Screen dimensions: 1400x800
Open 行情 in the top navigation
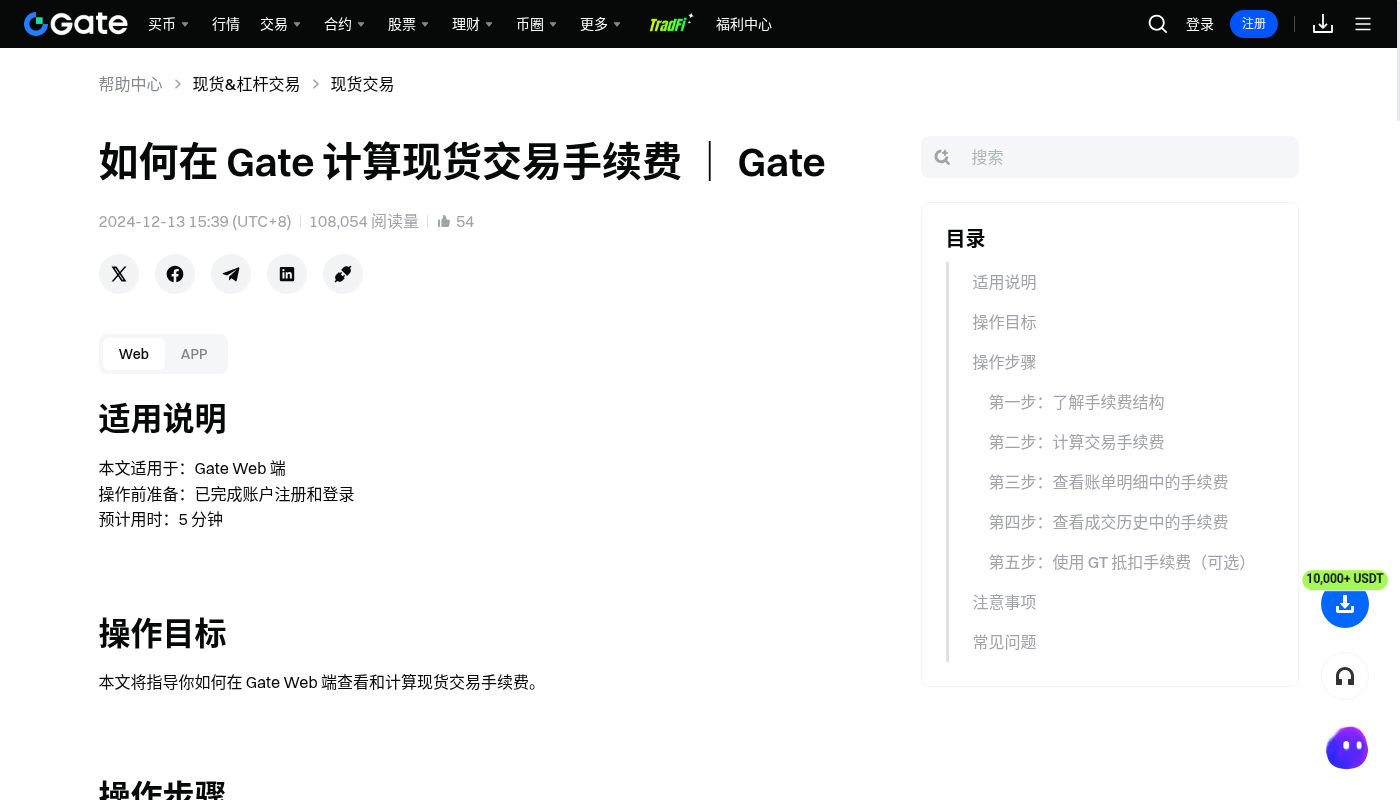(x=226, y=24)
